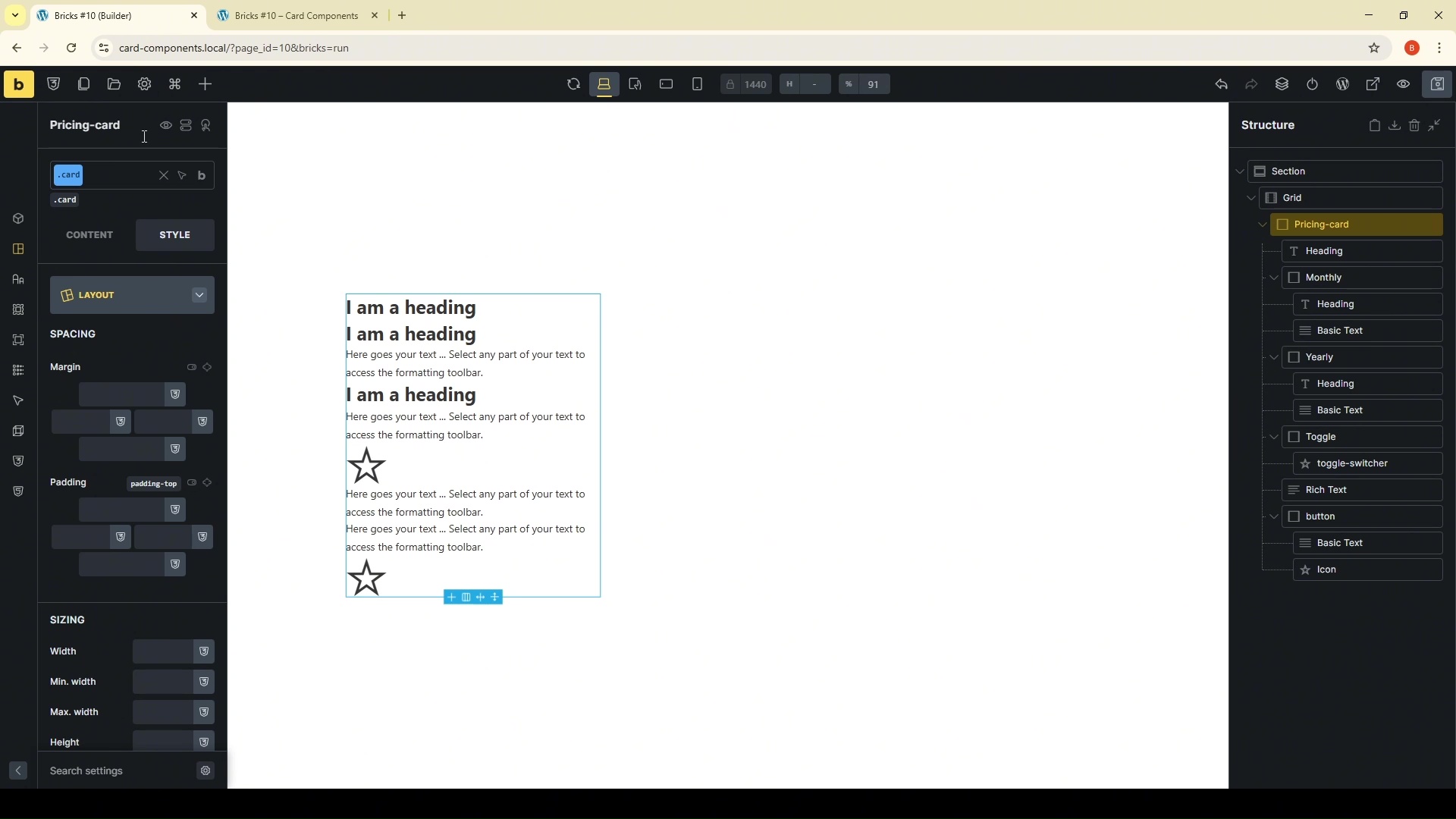Open the templates folder icon
Viewport: 1456px width, 819px height.
click(114, 84)
